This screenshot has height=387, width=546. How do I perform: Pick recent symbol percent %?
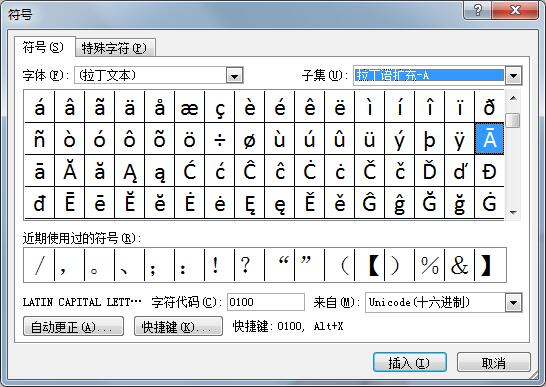pos(429,265)
